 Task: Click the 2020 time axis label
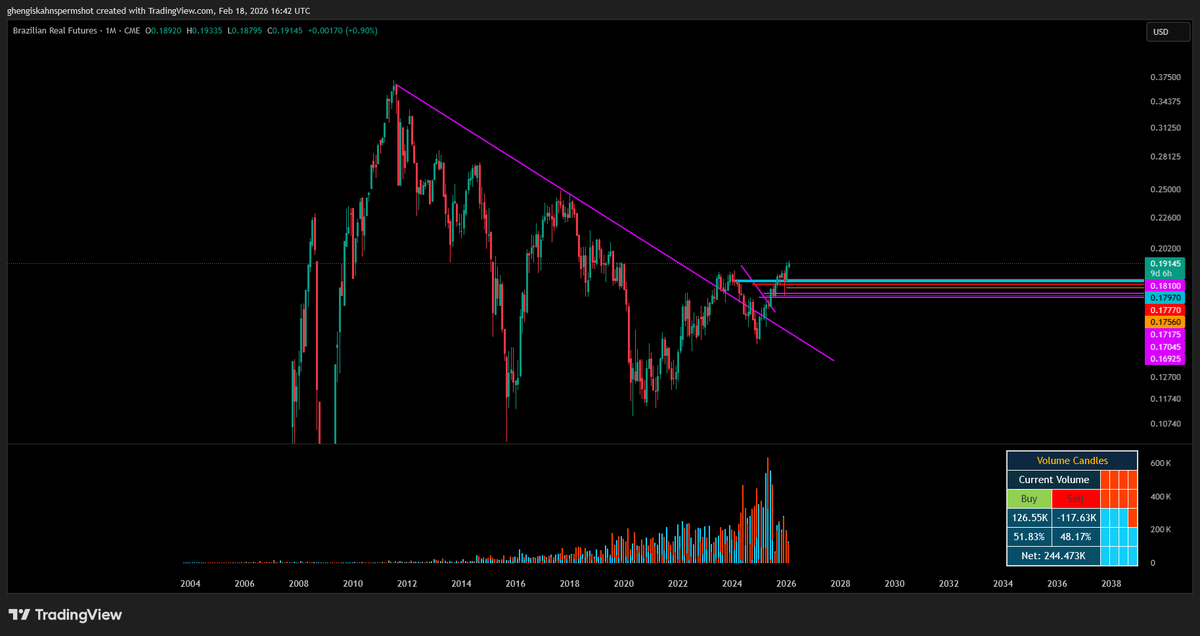coord(623,583)
